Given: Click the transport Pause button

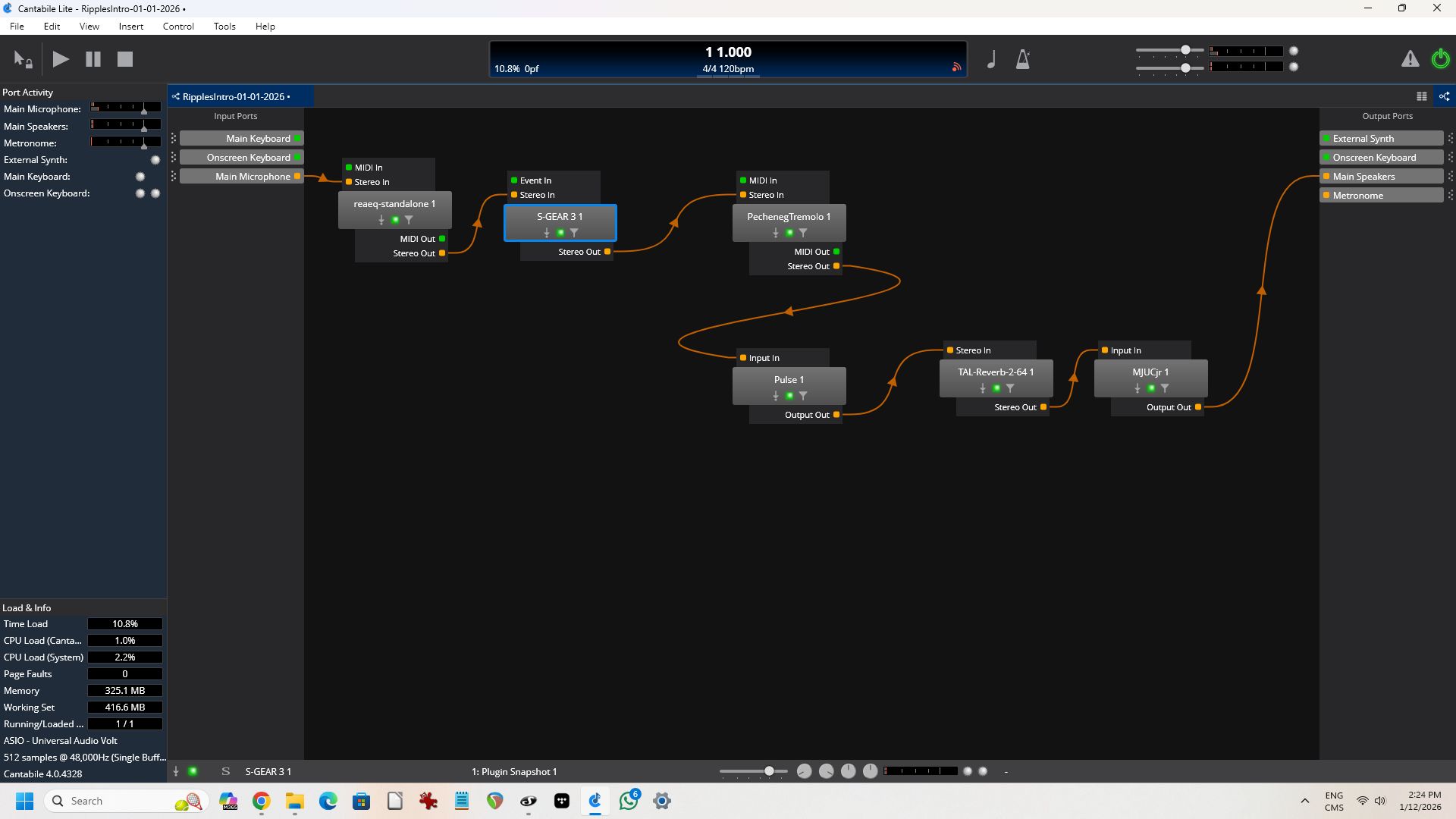Looking at the screenshot, I should 93,59.
